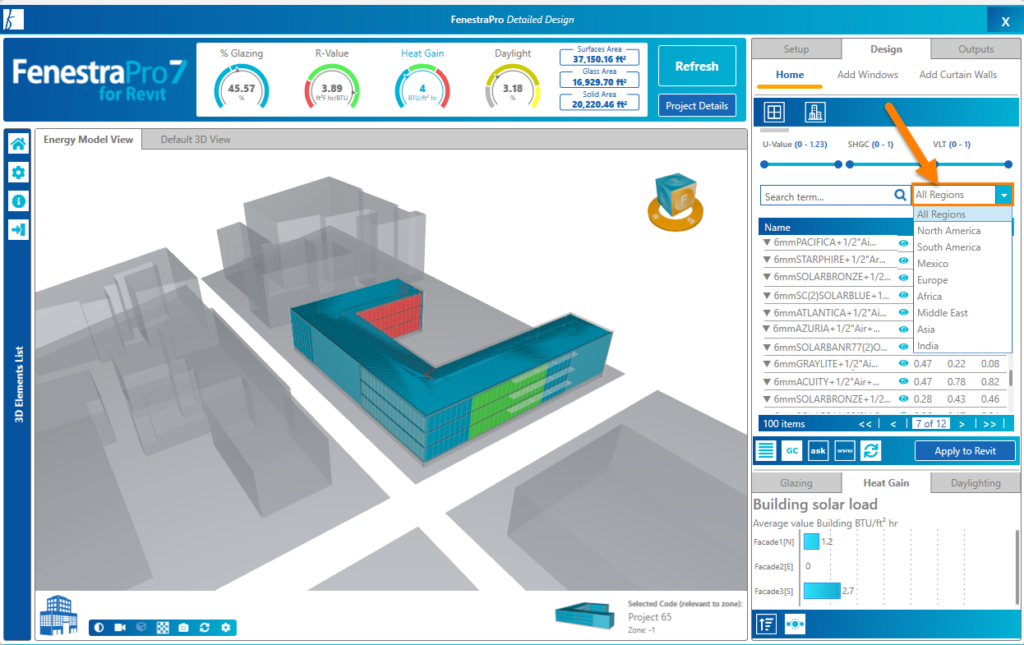Click the sync arrows icon in view toolbar
Viewport: 1024px width, 645px height.
pyautogui.click(x=204, y=627)
